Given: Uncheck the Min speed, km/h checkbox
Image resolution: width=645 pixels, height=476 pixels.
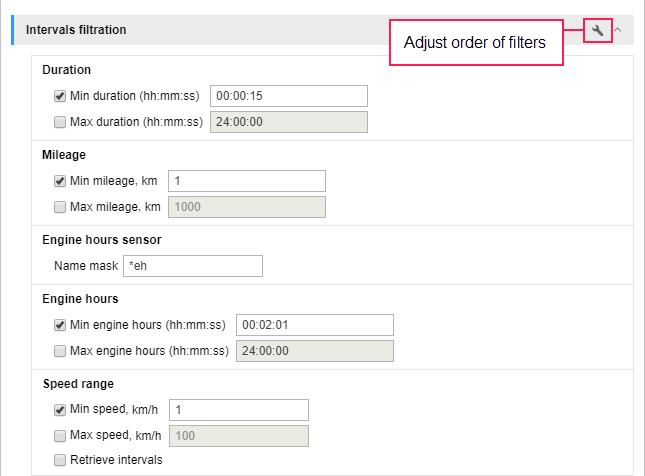Looking at the screenshot, I should (60, 410).
